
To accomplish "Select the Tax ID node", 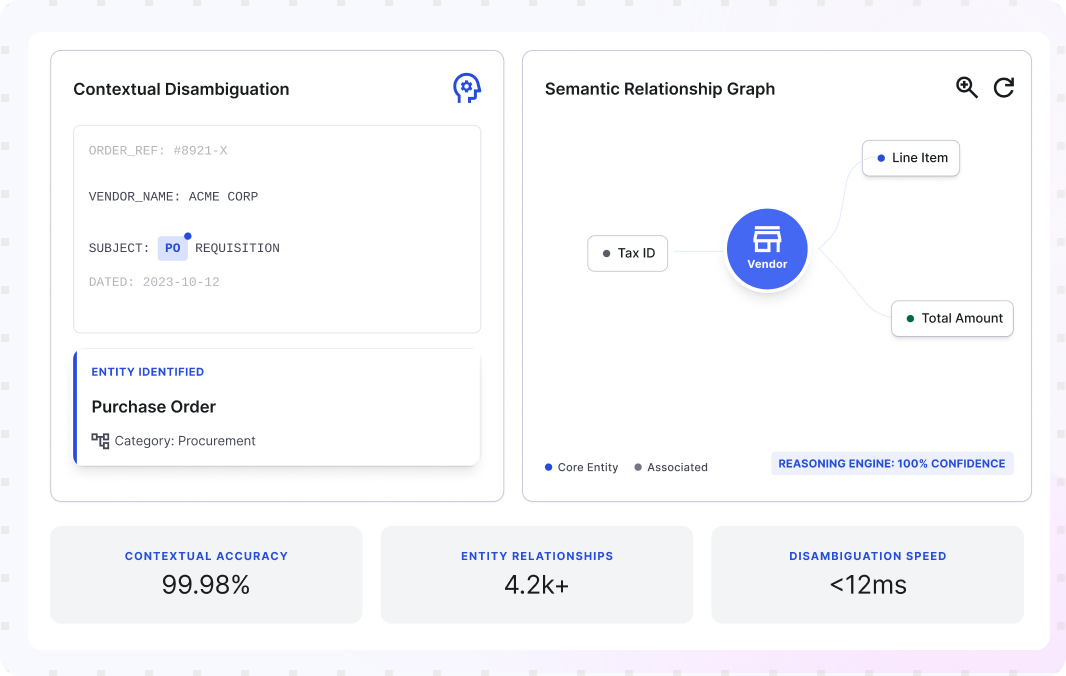I will click(627, 253).
